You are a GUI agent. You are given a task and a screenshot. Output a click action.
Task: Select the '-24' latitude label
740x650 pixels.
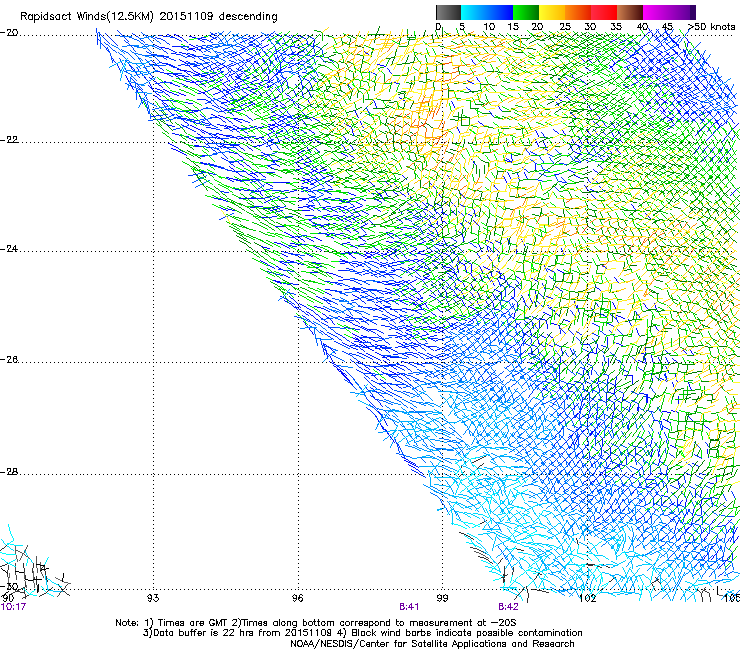(x=9, y=249)
